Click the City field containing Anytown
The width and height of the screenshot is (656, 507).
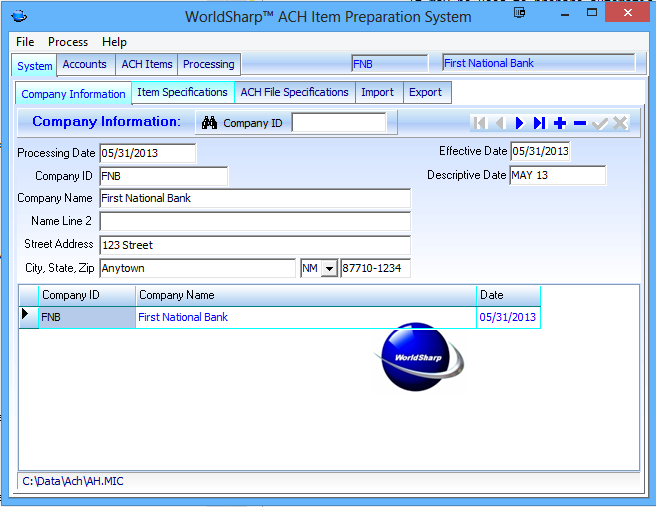[197, 268]
